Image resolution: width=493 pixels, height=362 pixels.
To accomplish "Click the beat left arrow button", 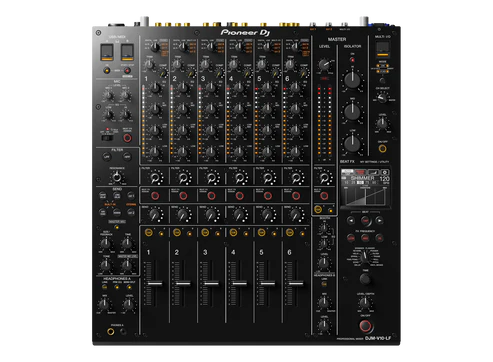I will tap(351, 220).
